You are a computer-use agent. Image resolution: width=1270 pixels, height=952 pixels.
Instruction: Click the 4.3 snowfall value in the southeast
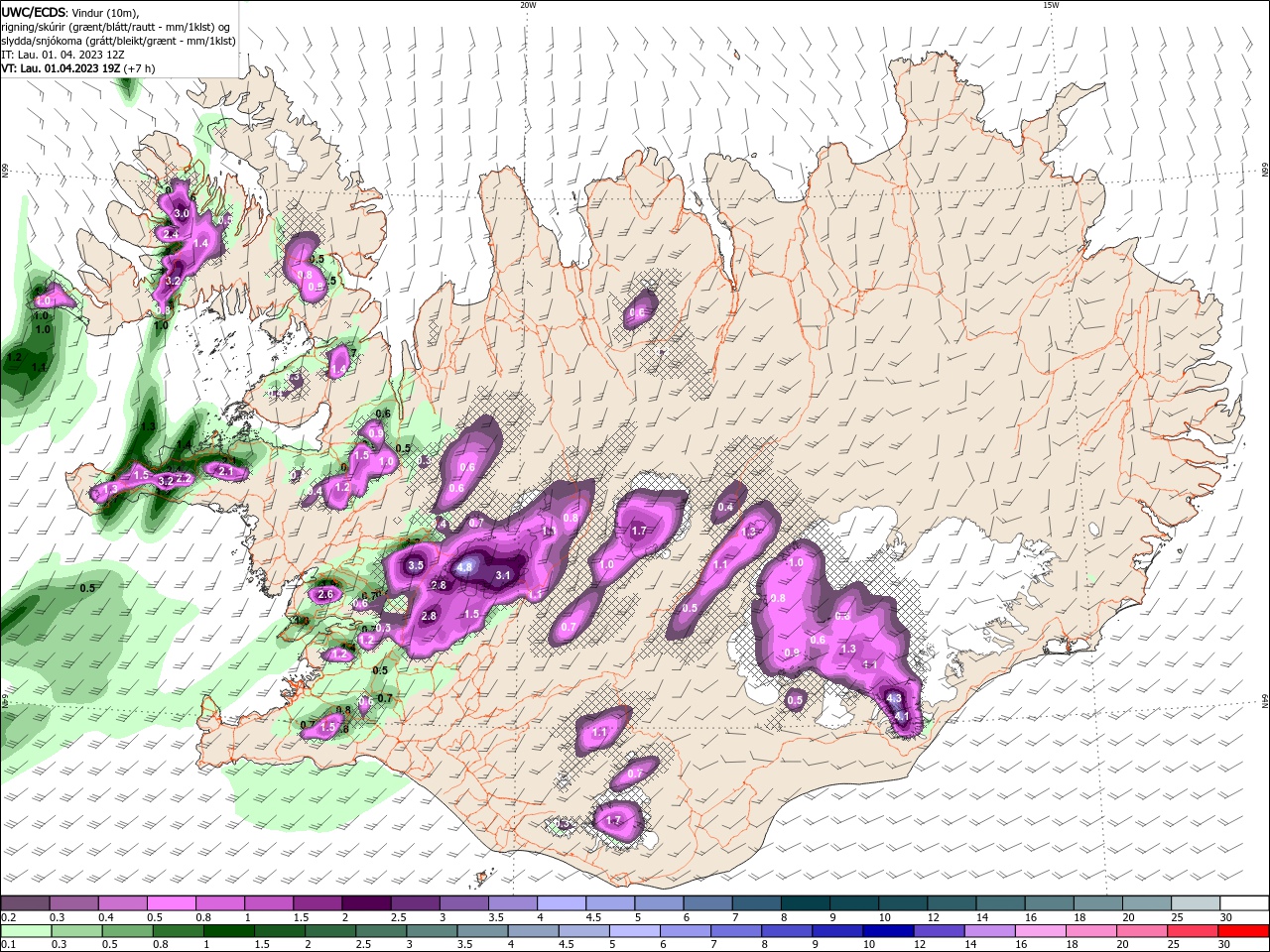point(893,699)
